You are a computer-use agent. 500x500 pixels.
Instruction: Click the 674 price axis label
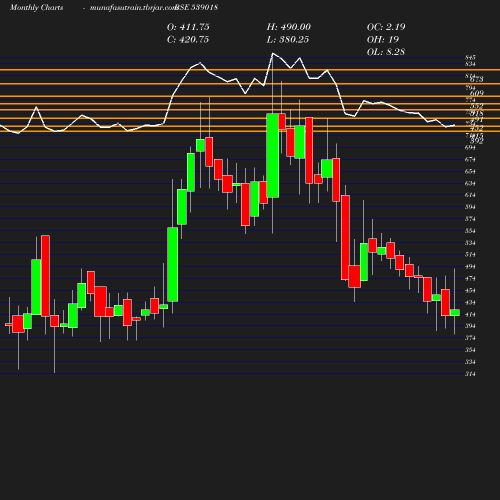[x=470, y=159]
